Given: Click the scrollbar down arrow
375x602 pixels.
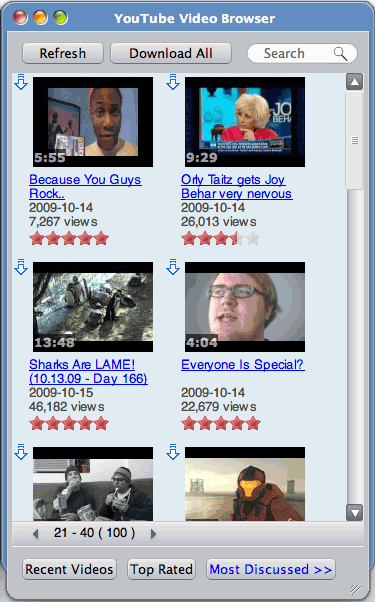Looking at the screenshot, I should pyautogui.click(x=355, y=512).
